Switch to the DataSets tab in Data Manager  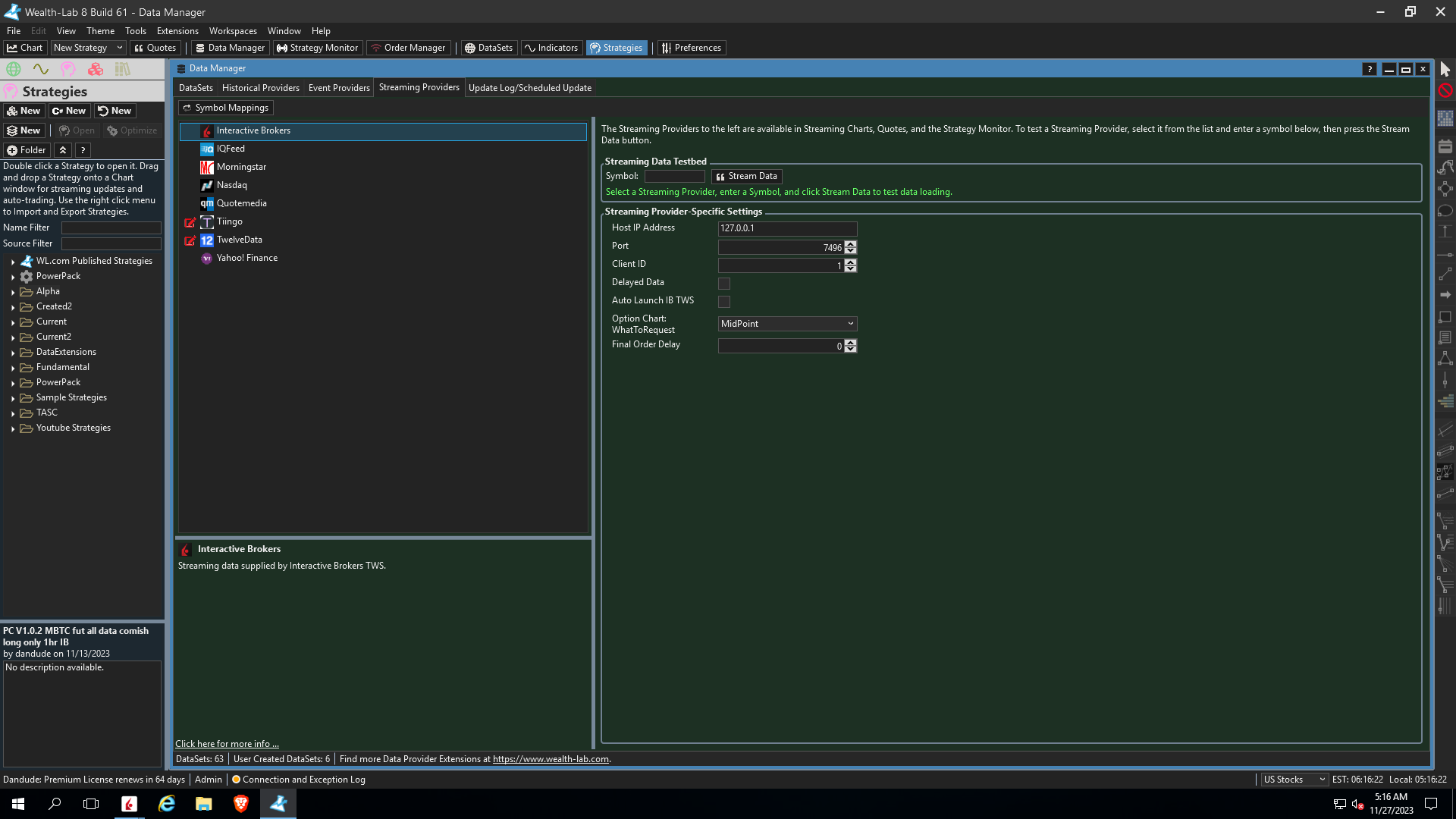196,88
